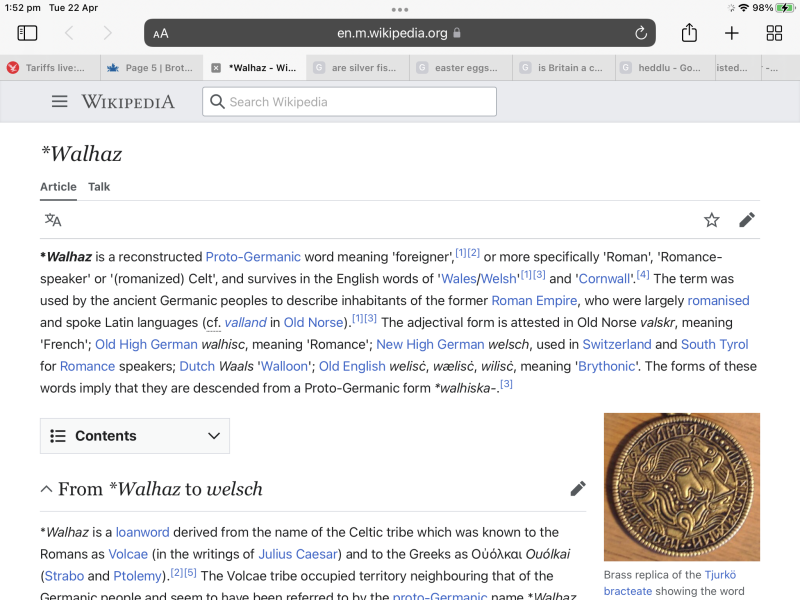Expand the Contents dropdown
The height and width of the screenshot is (600, 800).
point(135,436)
